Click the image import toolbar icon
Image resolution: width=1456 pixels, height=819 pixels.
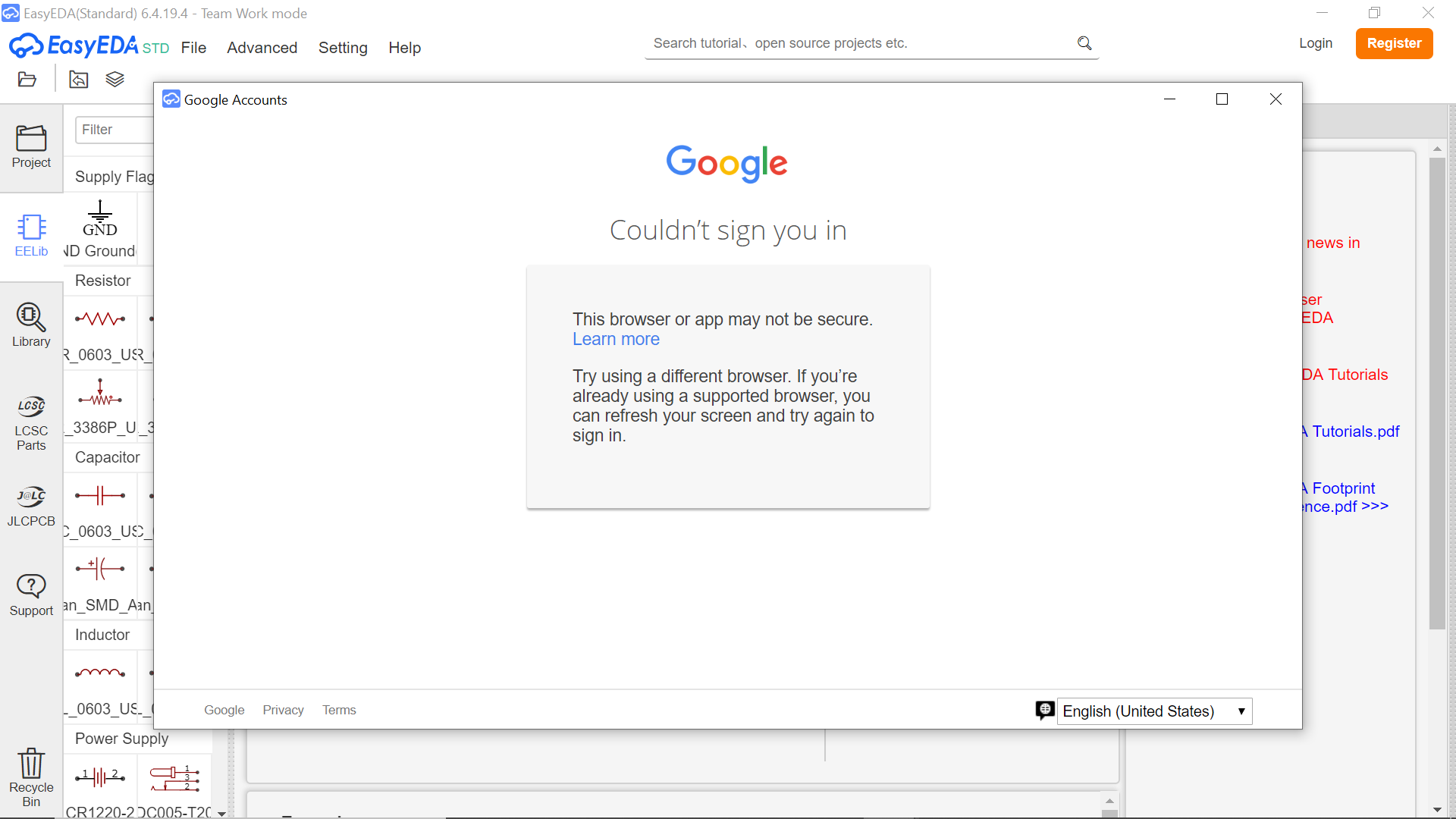[79, 80]
